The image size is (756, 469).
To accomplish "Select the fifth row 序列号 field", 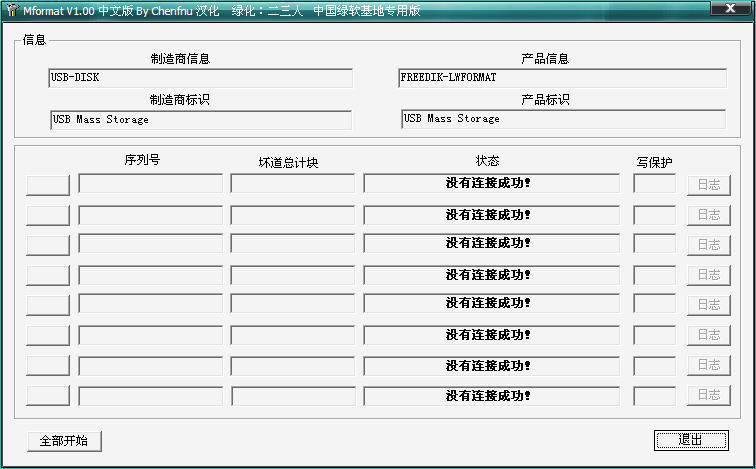I will click(x=150, y=304).
